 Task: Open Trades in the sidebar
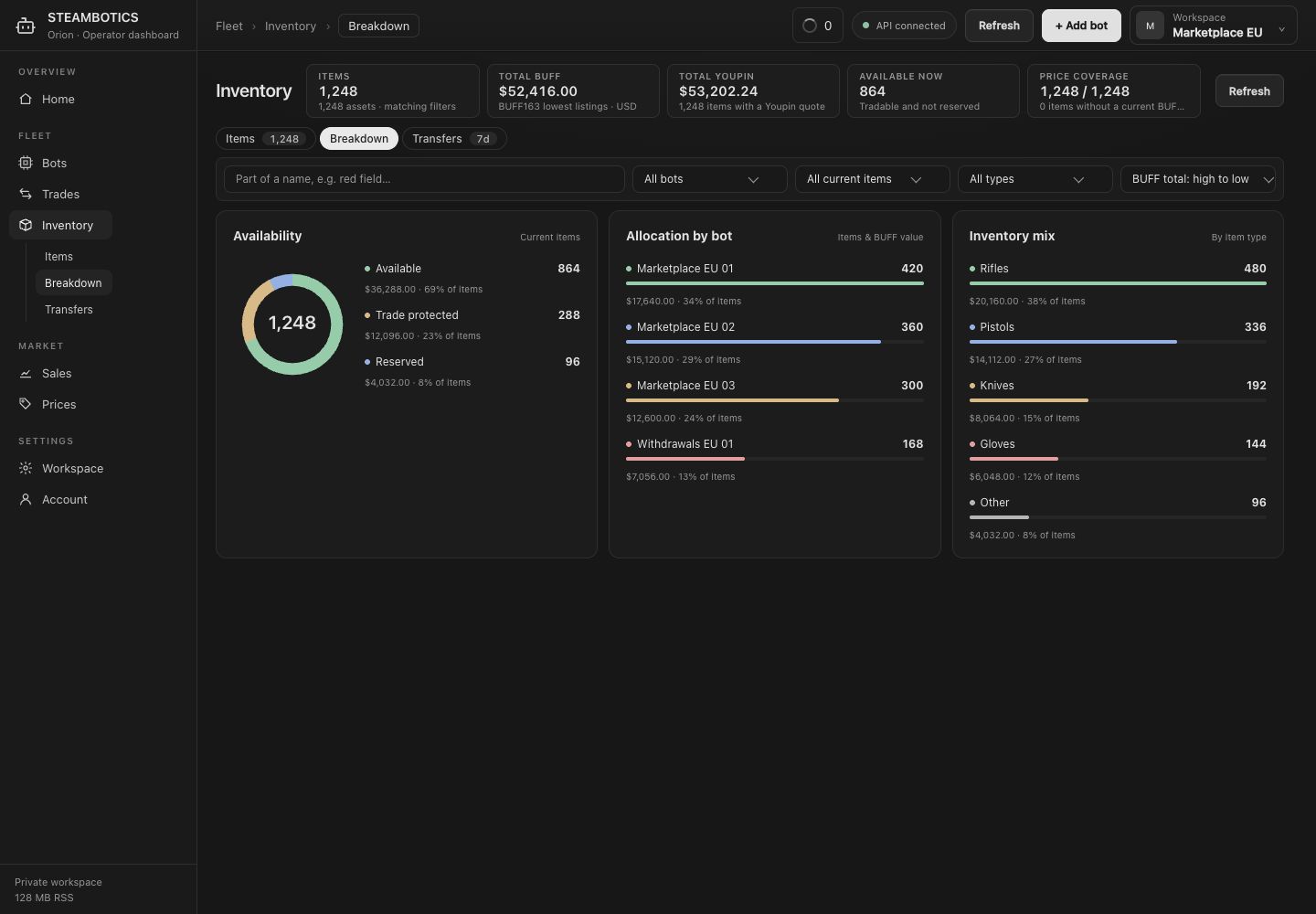coord(60,194)
